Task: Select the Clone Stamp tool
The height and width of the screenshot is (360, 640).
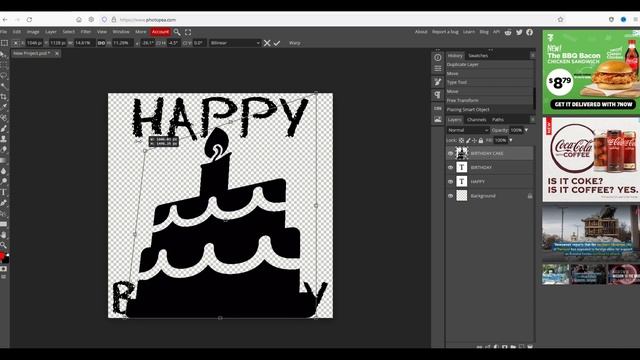Action: point(4,139)
